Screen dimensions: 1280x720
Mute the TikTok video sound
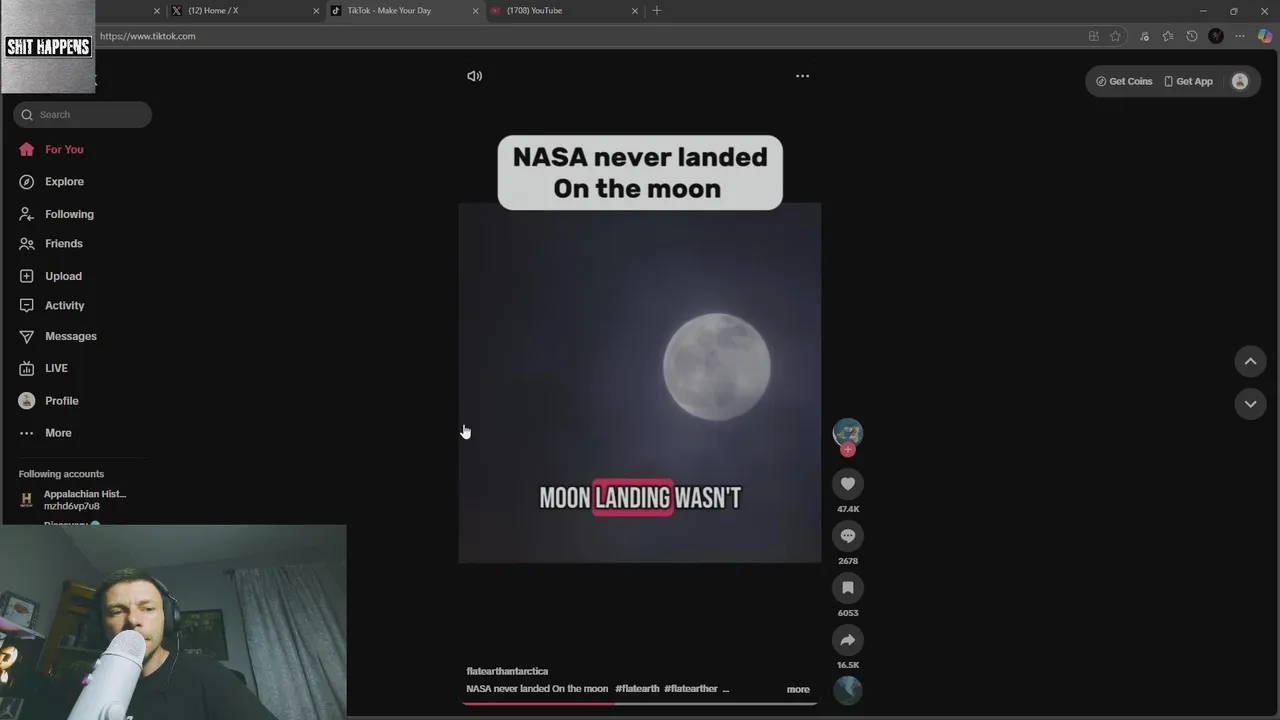(x=475, y=76)
